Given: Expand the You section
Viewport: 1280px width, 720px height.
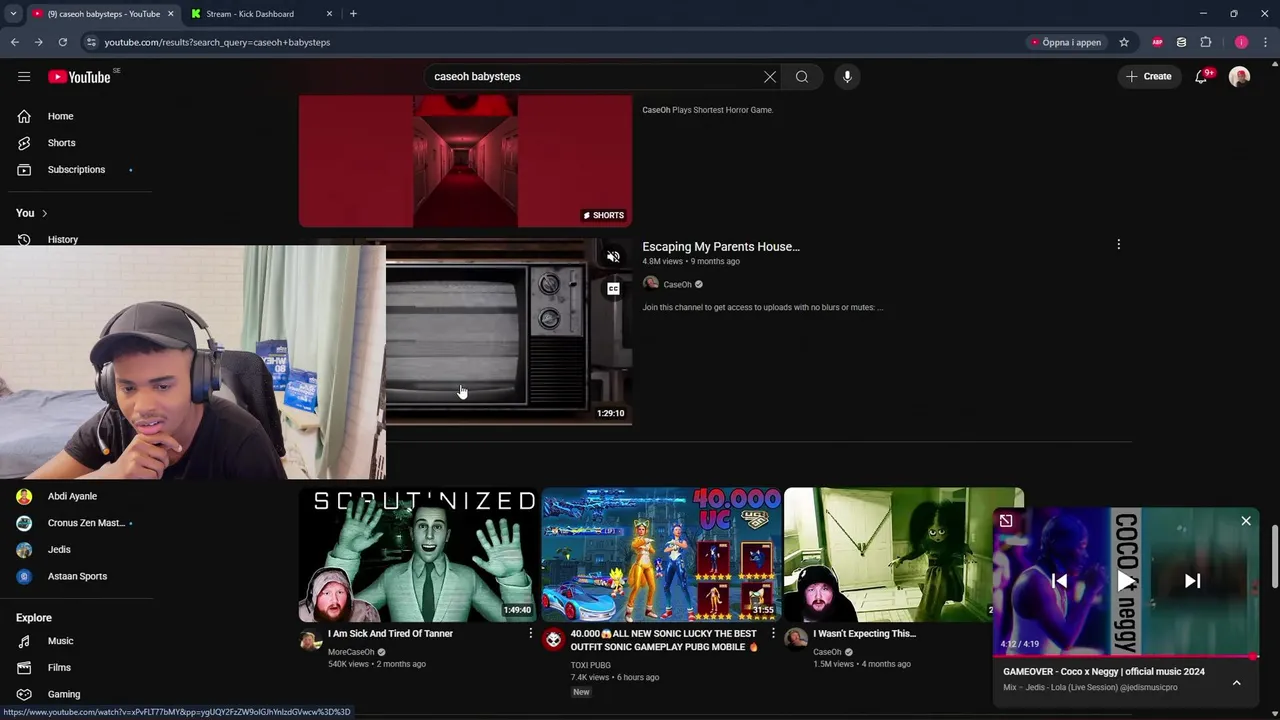Looking at the screenshot, I should pos(32,213).
